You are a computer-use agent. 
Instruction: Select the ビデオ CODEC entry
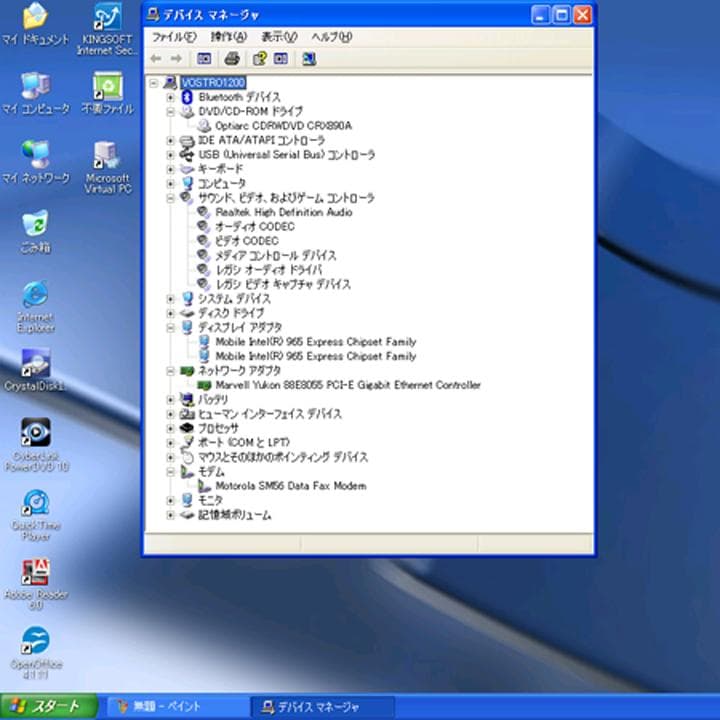[x=247, y=241]
